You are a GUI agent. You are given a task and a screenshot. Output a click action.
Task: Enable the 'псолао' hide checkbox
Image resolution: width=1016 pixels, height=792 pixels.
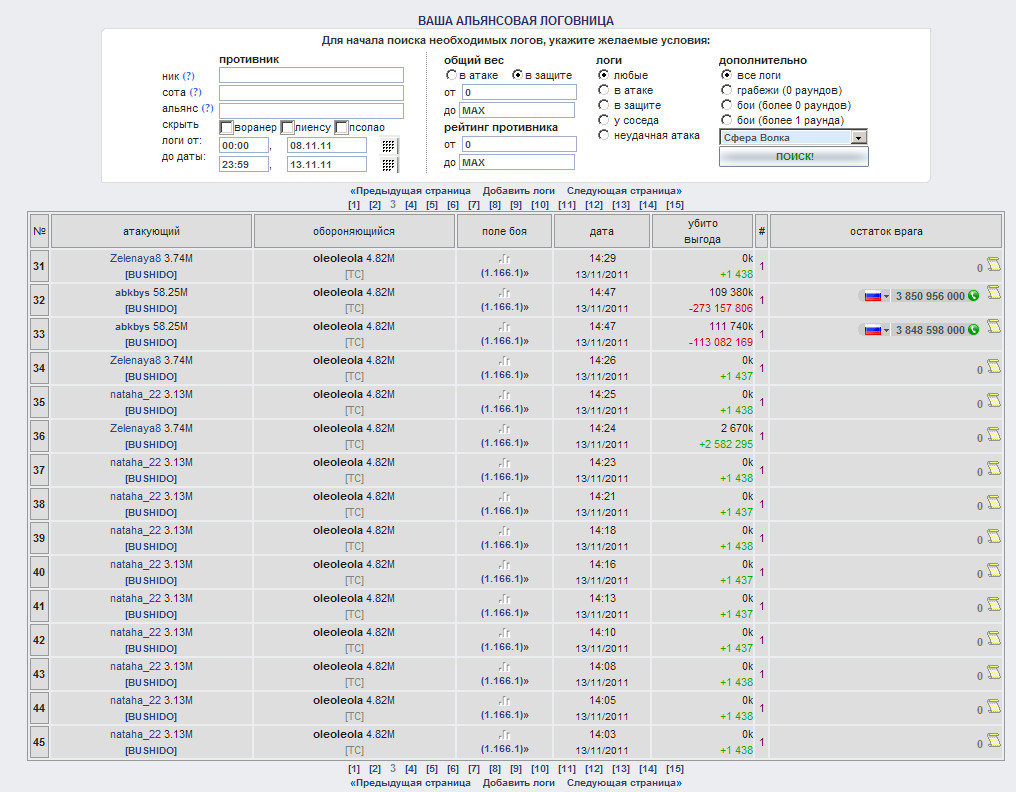pos(342,127)
